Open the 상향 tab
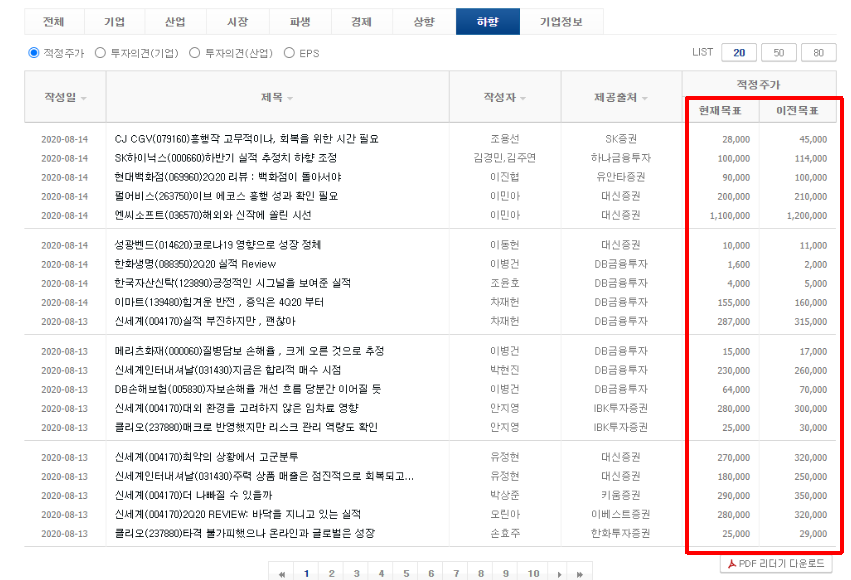Image resolution: width=851 pixels, height=580 pixels. (x=424, y=22)
